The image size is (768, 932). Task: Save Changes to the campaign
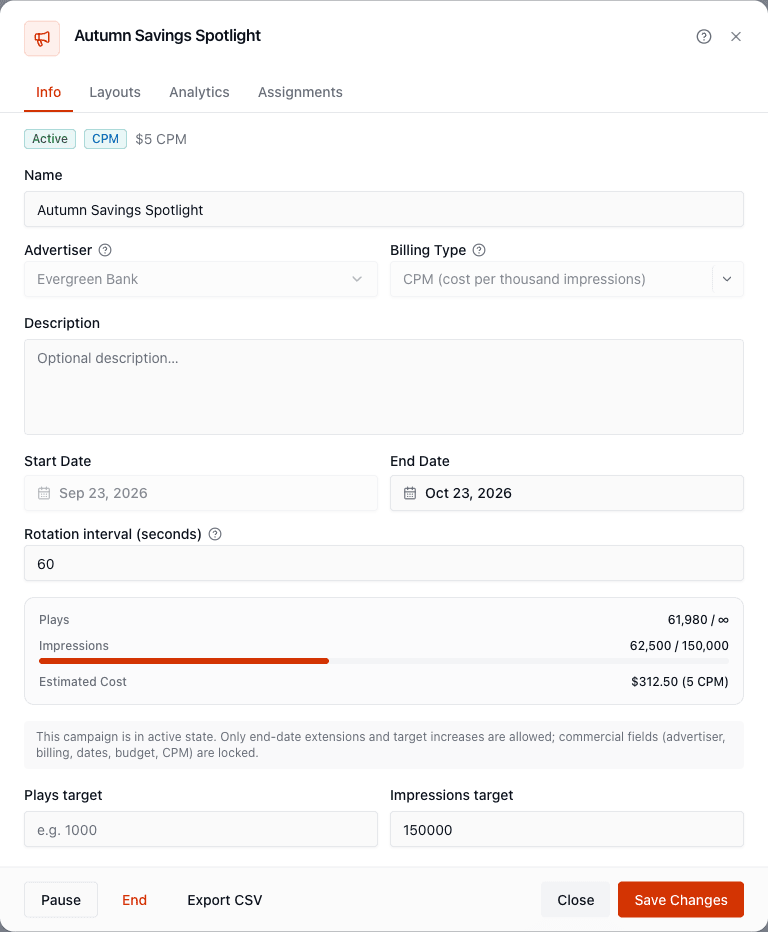pyautogui.click(x=681, y=900)
